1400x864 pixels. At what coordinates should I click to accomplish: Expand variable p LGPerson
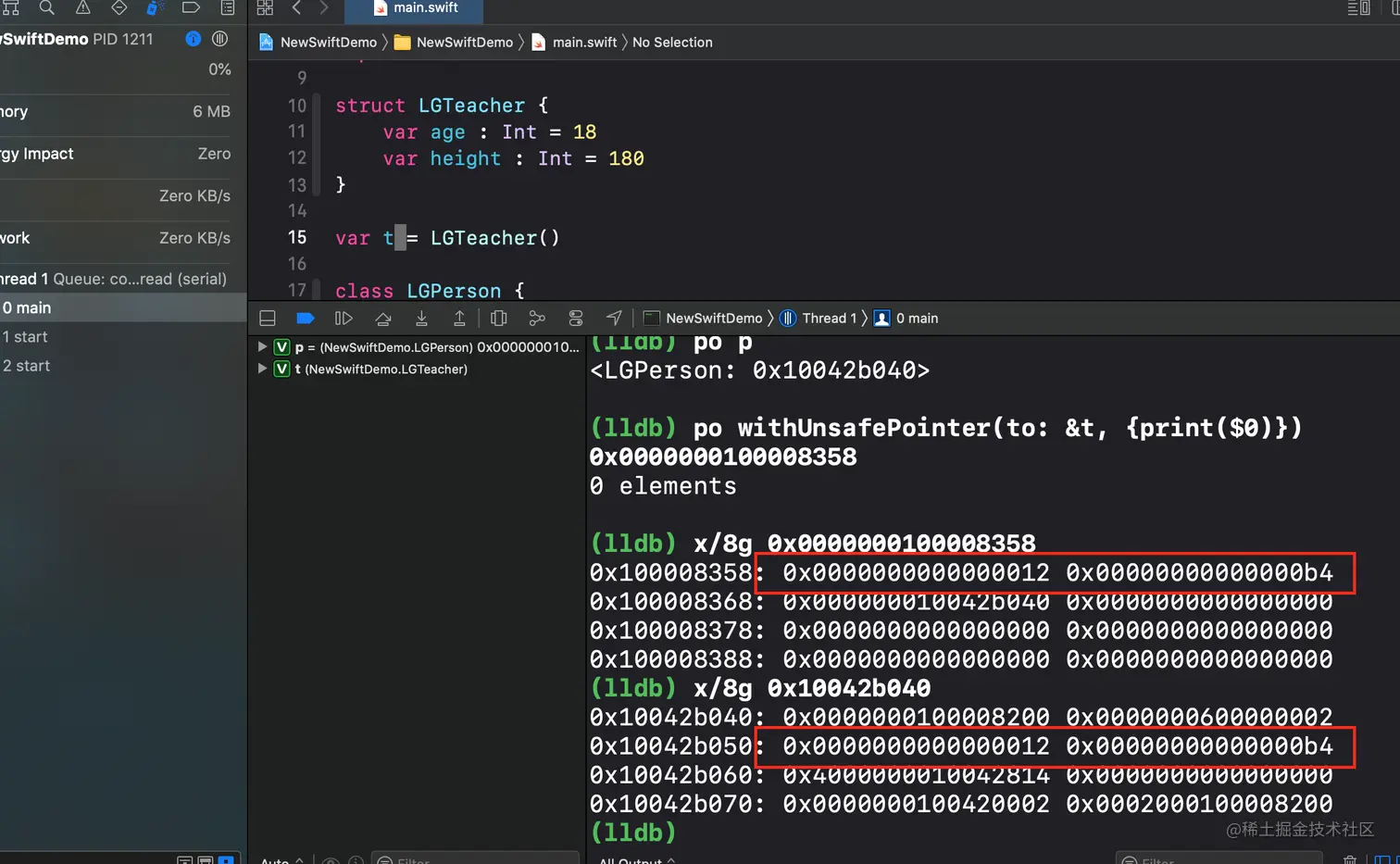click(262, 347)
